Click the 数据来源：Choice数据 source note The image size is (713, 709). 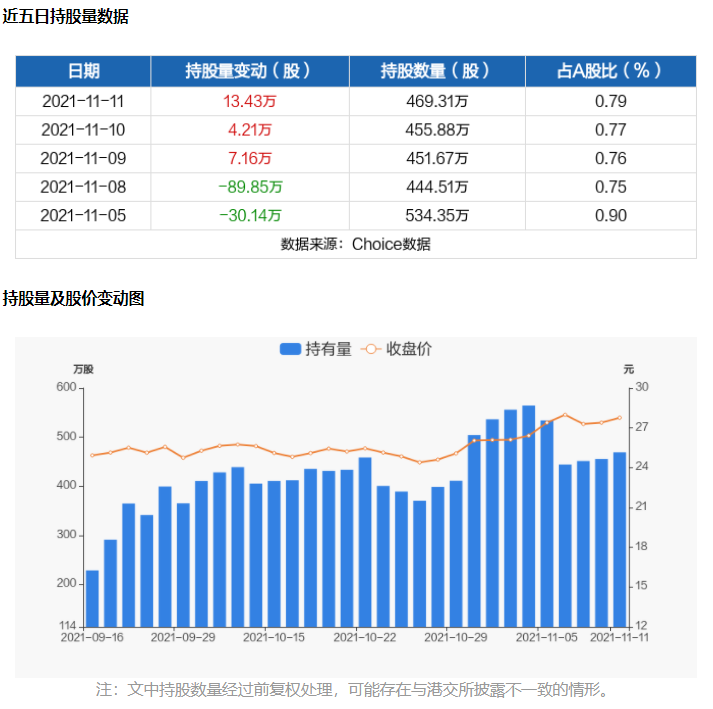tap(356, 245)
